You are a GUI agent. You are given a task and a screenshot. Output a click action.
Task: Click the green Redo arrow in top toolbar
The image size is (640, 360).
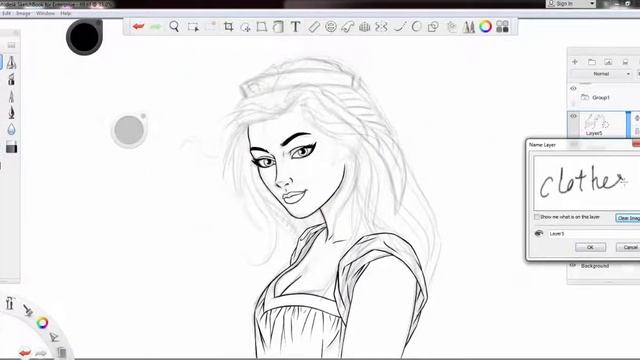[155, 27]
